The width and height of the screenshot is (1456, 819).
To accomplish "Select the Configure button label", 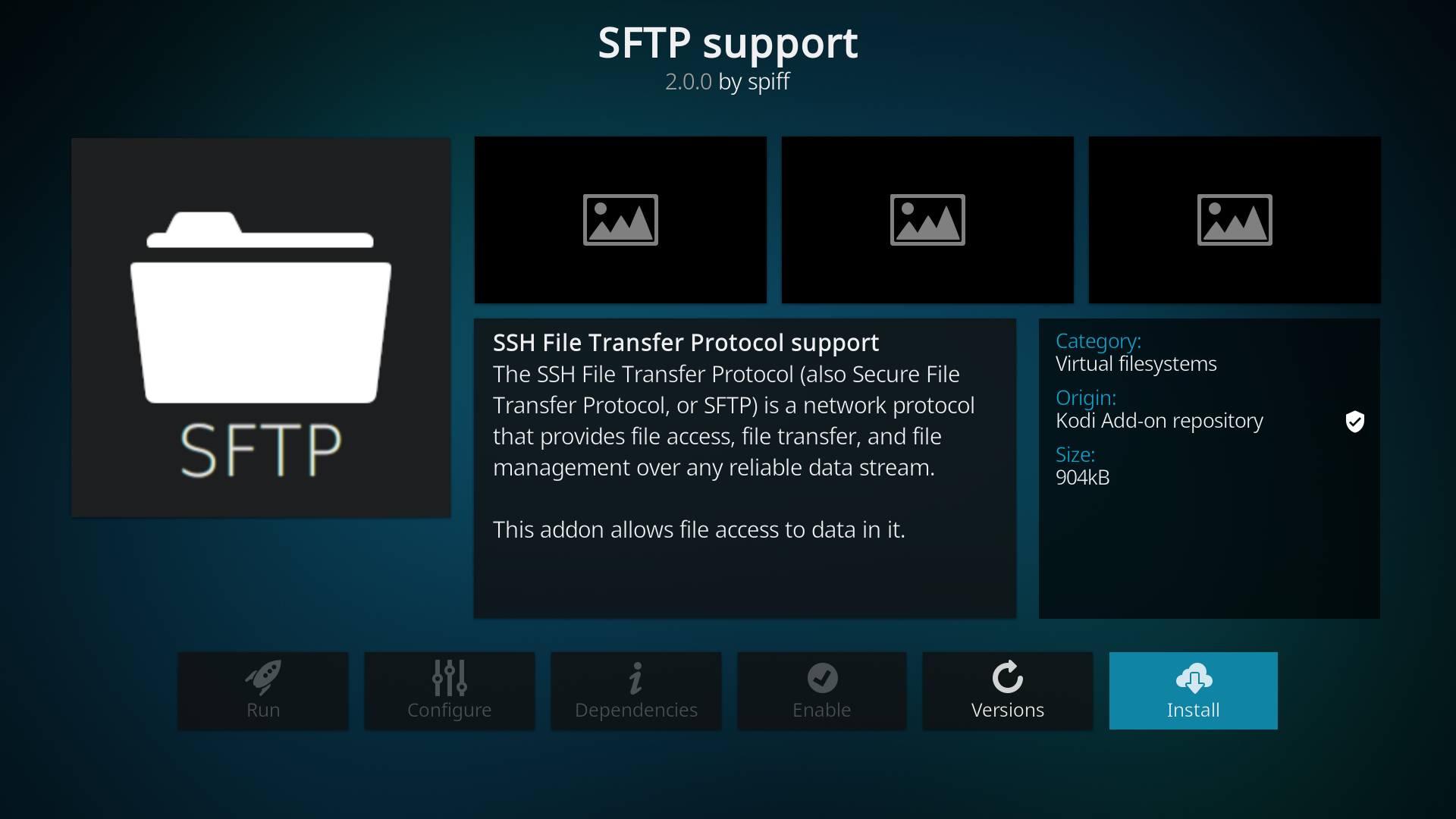I will coord(450,711).
